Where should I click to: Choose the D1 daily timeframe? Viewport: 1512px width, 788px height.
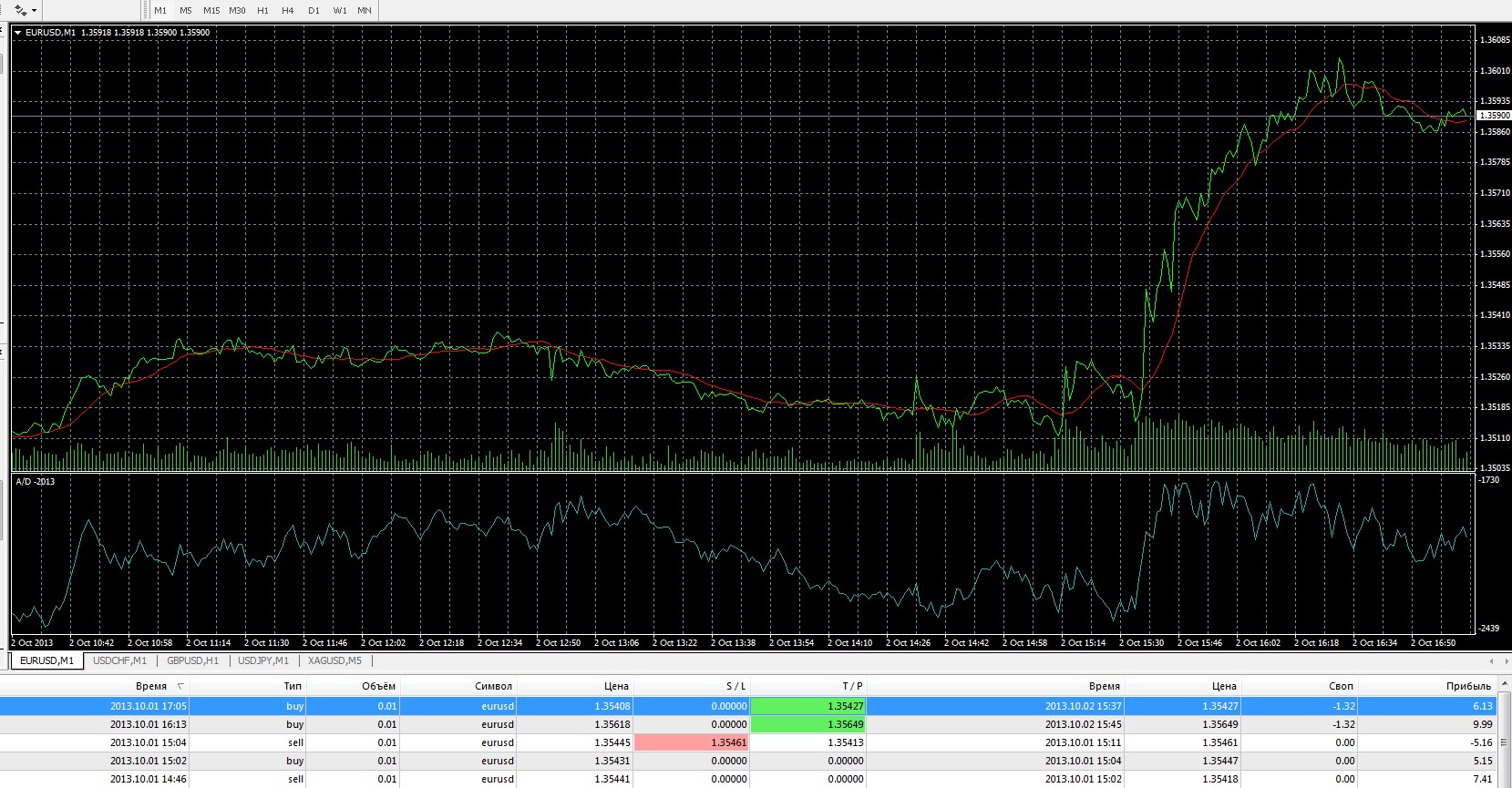(314, 10)
